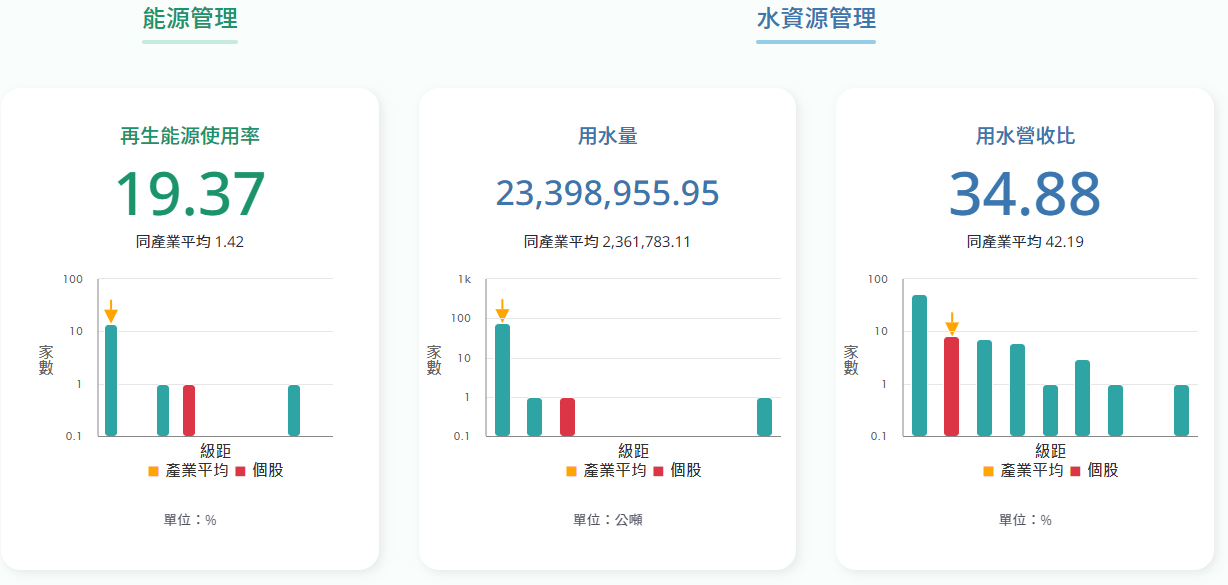Toggle 個股 legend label in 用水營收比 chart
This screenshot has width=1228, height=585.
coord(1103,470)
